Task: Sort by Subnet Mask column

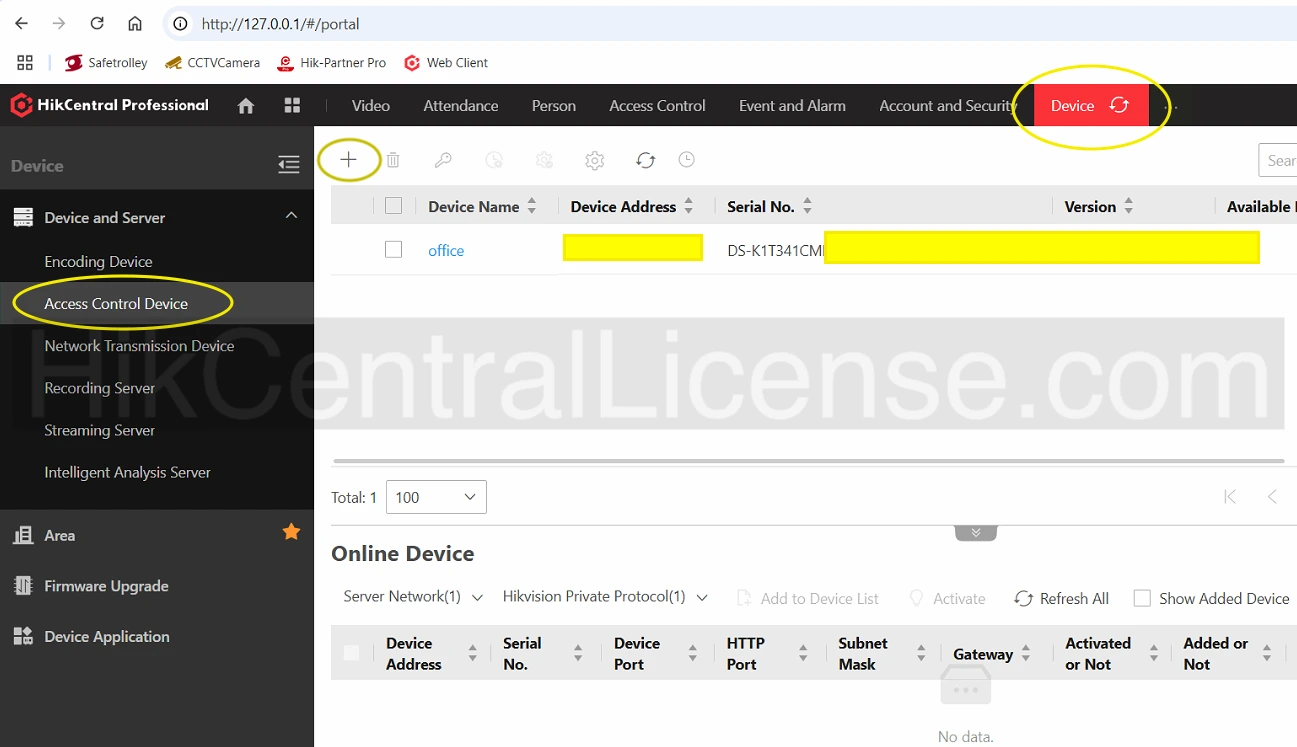Action: click(x=921, y=654)
